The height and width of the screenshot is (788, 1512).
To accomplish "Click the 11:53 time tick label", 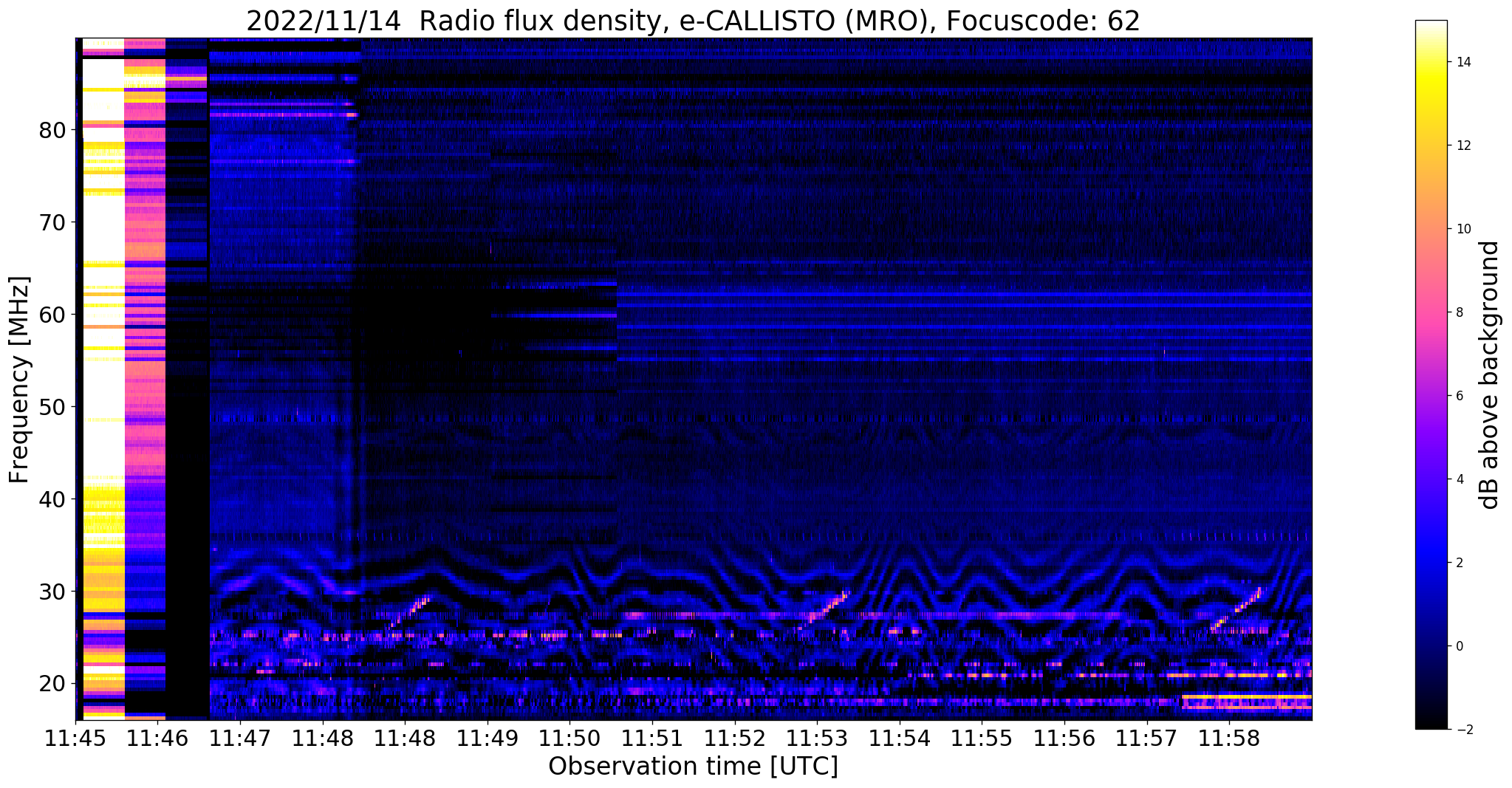I will pos(817,738).
